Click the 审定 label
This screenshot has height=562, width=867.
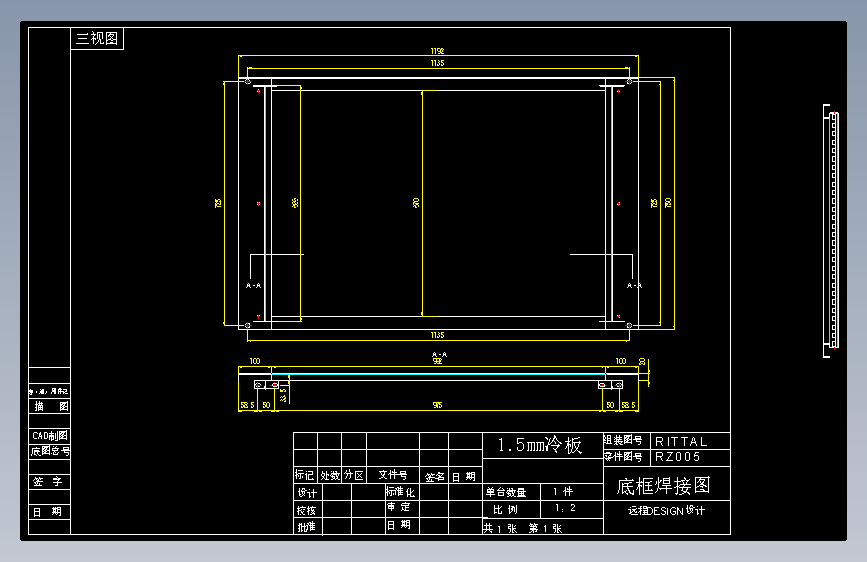399,507
